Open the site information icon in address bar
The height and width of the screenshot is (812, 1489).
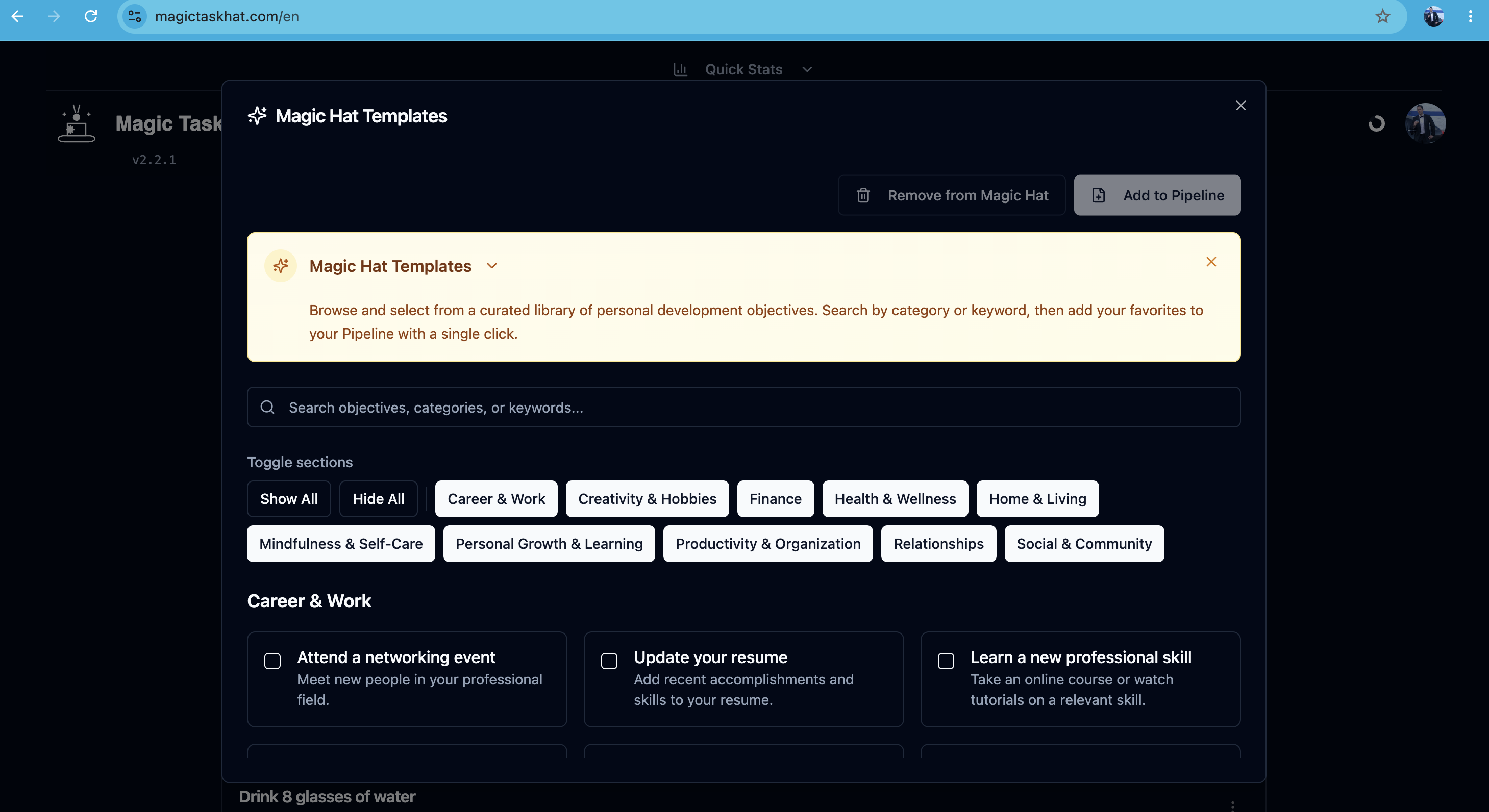[135, 16]
